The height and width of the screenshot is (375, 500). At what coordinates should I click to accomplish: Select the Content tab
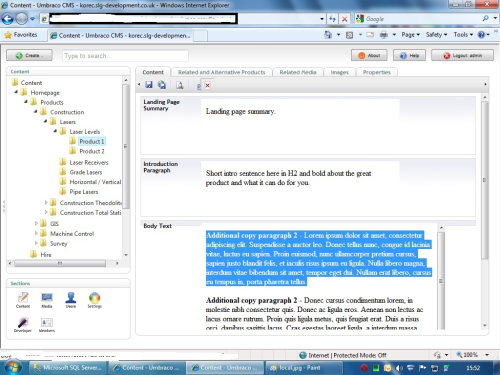point(153,72)
